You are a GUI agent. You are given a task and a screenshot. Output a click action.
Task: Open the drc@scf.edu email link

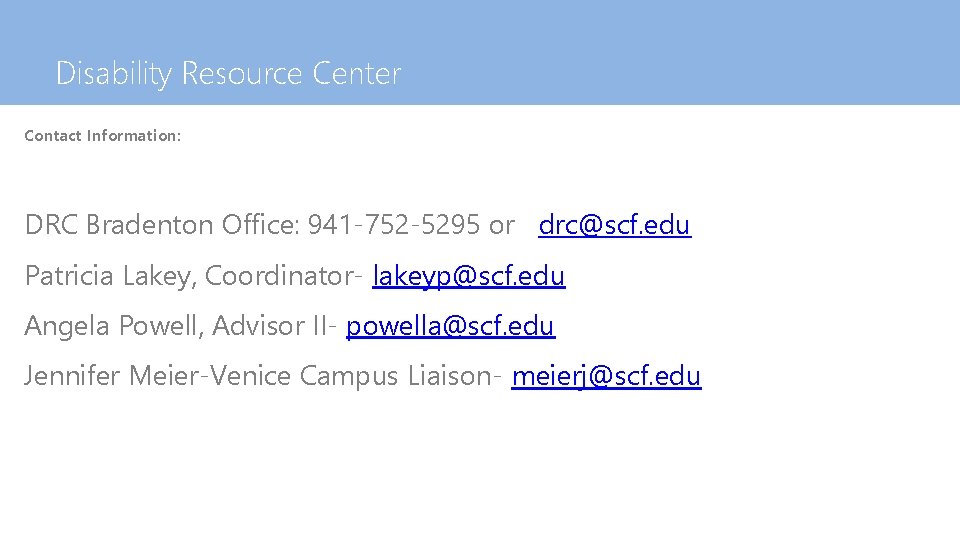pos(614,225)
